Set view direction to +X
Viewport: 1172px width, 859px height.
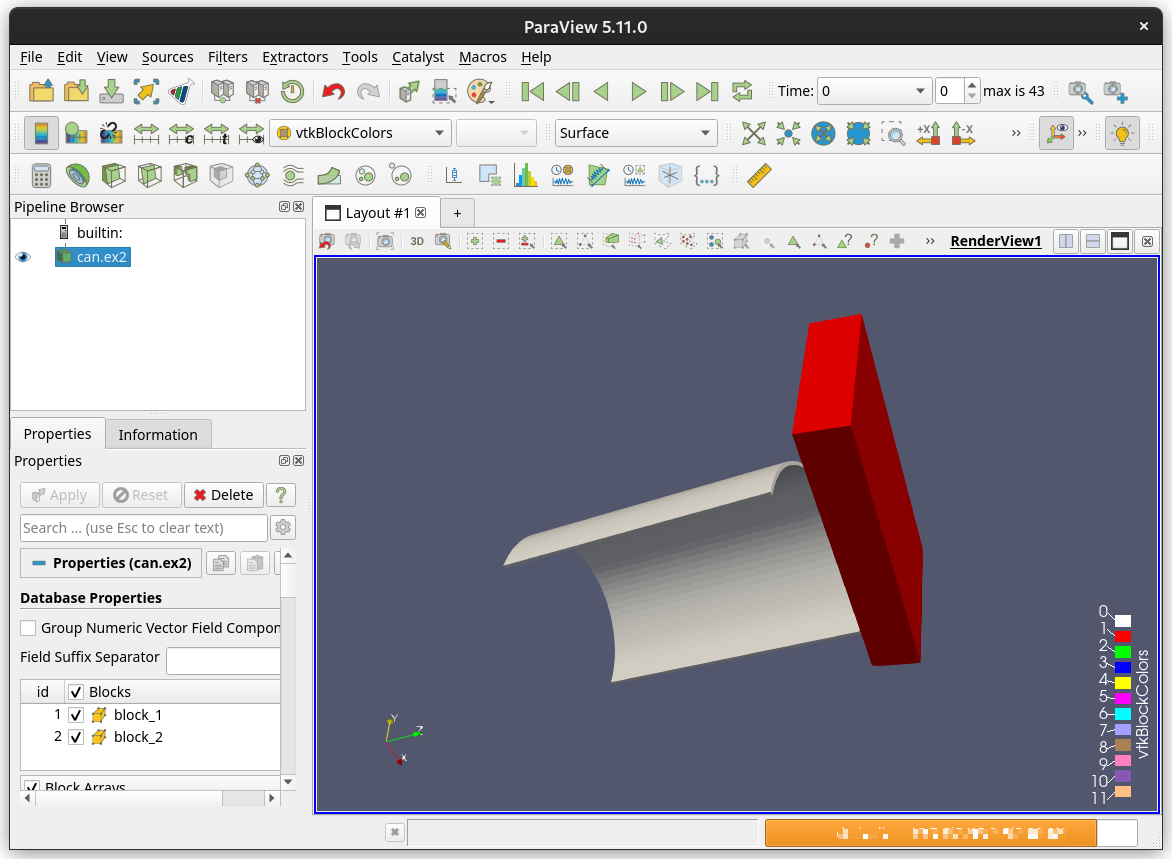click(x=928, y=133)
